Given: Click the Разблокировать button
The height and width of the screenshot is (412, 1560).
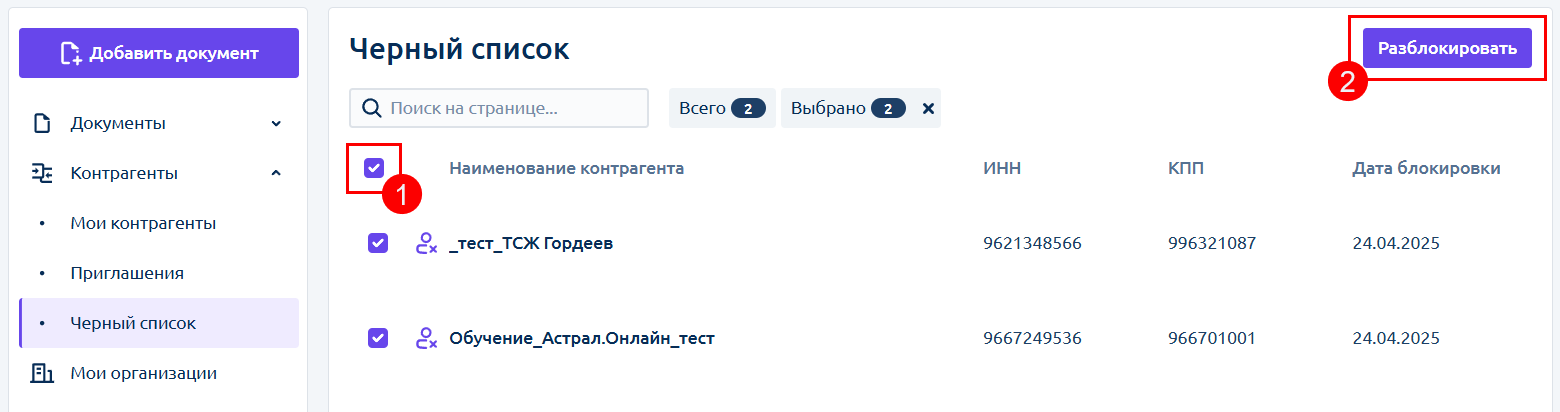Looking at the screenshot, I should point(1447,48).
